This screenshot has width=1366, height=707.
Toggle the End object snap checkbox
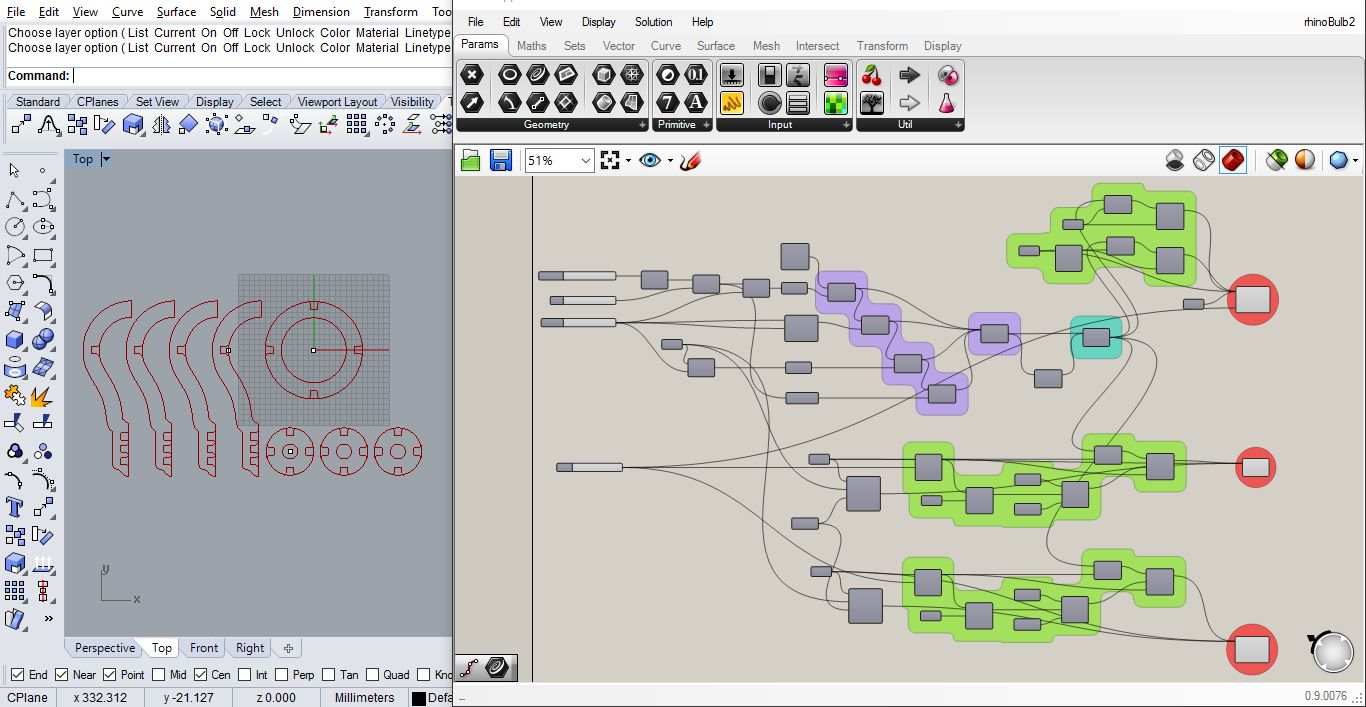pos(17,675)
